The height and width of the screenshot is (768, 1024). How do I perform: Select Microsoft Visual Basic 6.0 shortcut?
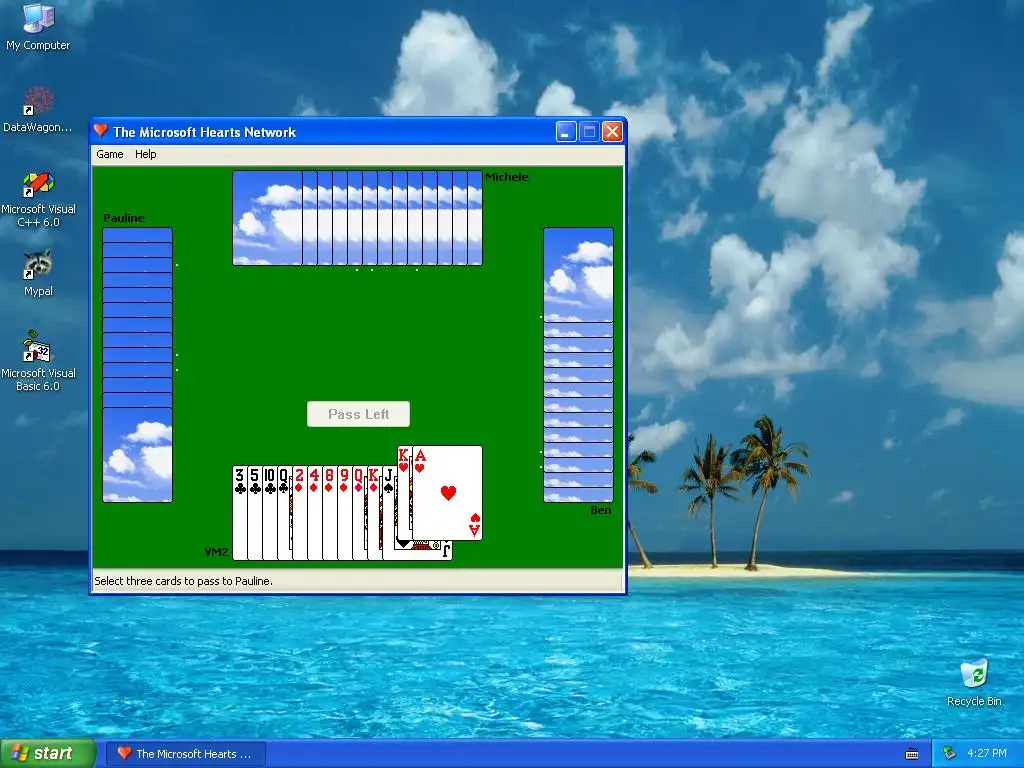pyautogui.click(x=38, y=361)
